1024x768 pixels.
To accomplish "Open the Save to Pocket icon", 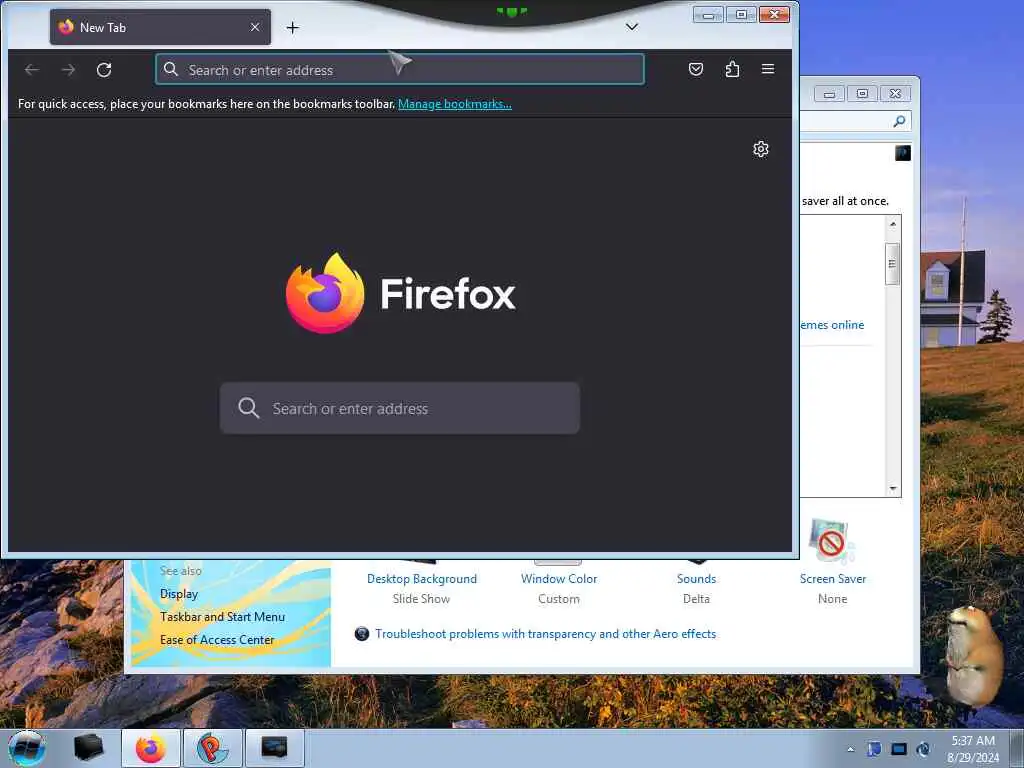I will [x=696, y=69].
